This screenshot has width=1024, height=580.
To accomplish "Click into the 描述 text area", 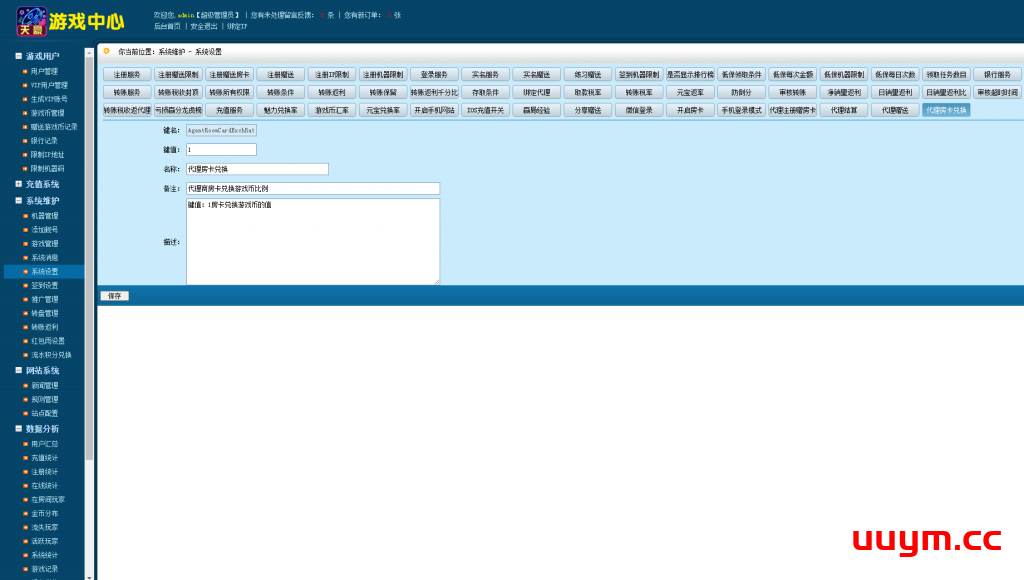I will pos(312,241).
